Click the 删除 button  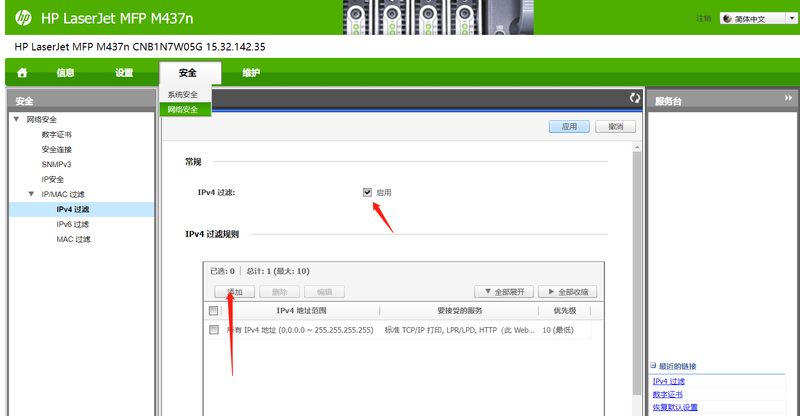279,292
